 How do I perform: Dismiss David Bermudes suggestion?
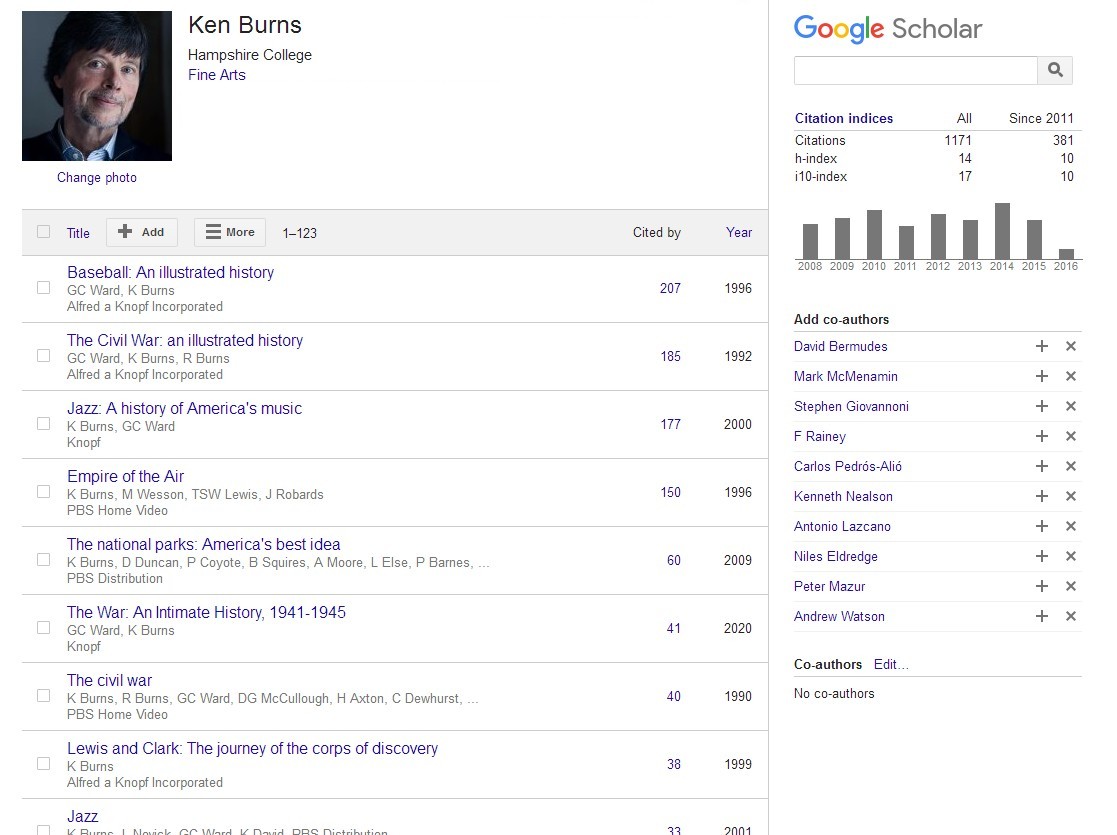pos(1070,346)
